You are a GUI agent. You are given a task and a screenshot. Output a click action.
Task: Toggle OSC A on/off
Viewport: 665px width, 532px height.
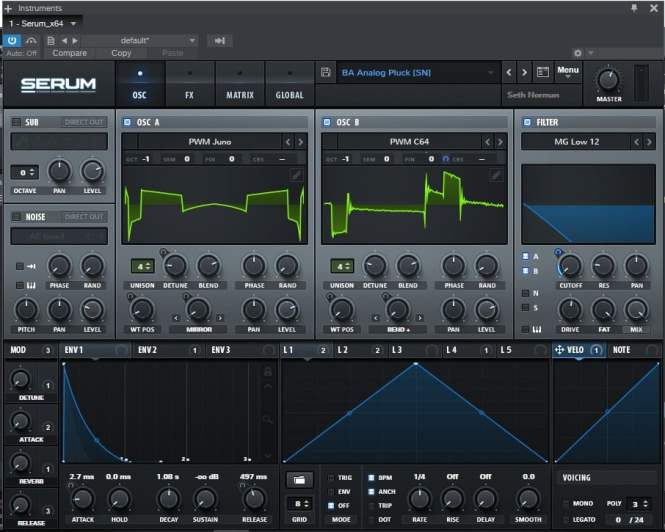[127, 122]
